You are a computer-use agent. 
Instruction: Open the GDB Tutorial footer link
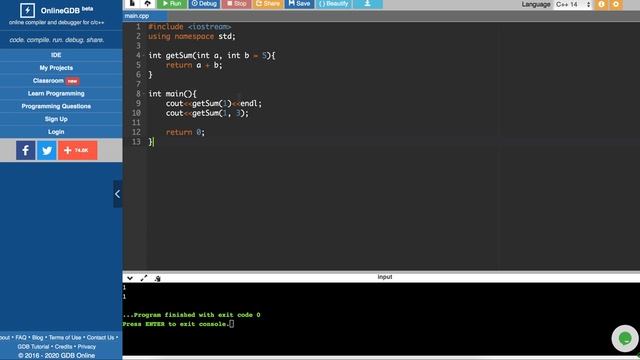pos(33,347)
